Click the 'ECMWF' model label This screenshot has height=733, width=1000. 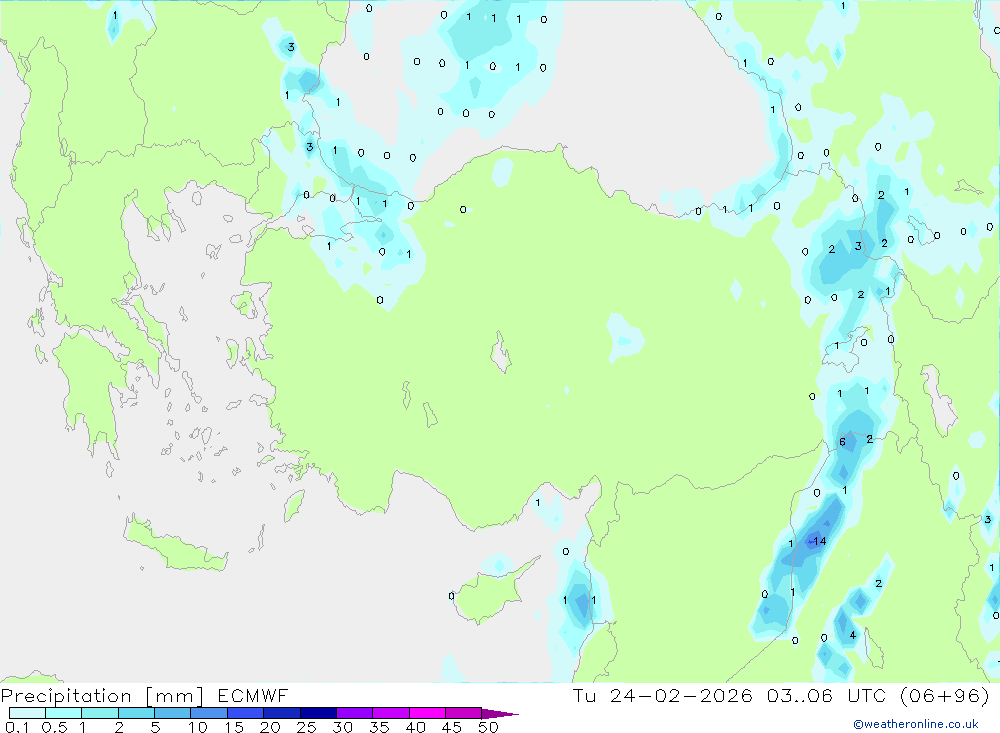253,695
